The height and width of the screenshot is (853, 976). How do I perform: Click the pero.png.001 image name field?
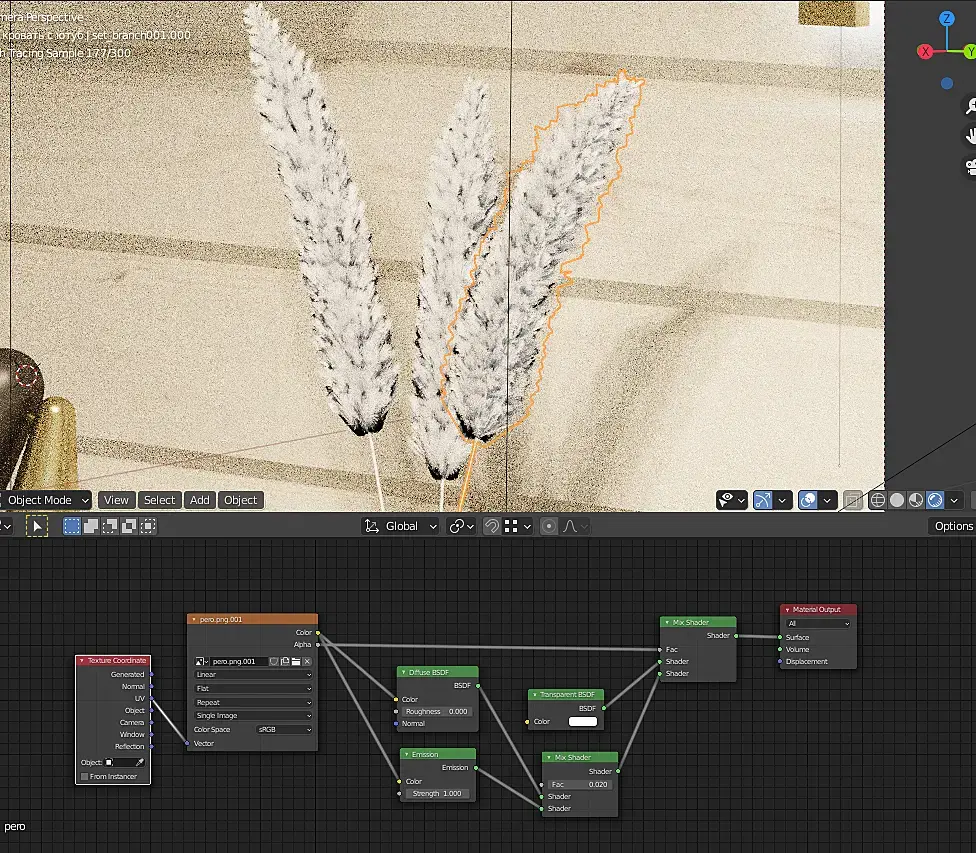[x=238, y=661]
